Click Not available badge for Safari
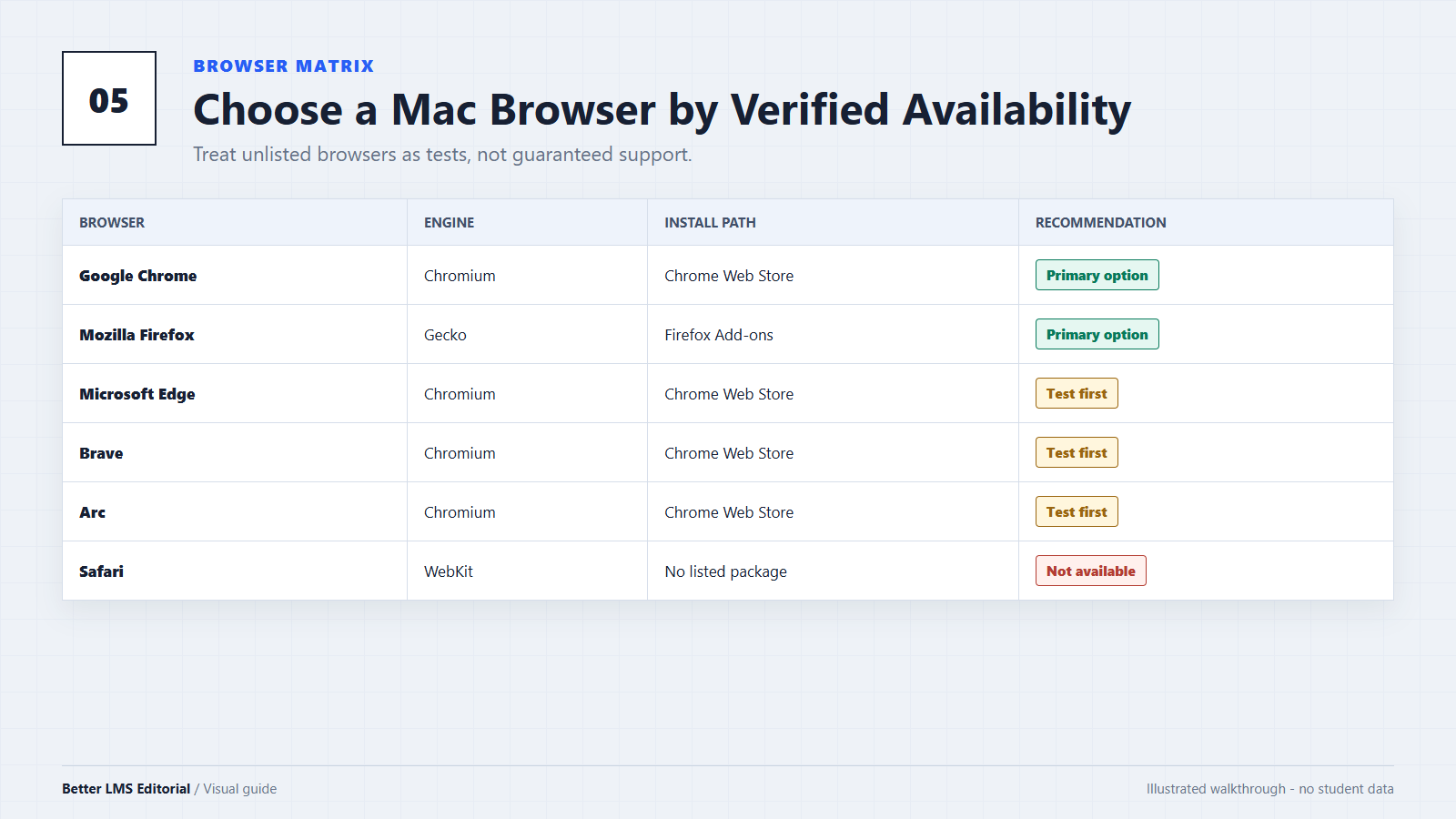The width and height of the screenshot is (1456, 819). tap(1091, 571)
